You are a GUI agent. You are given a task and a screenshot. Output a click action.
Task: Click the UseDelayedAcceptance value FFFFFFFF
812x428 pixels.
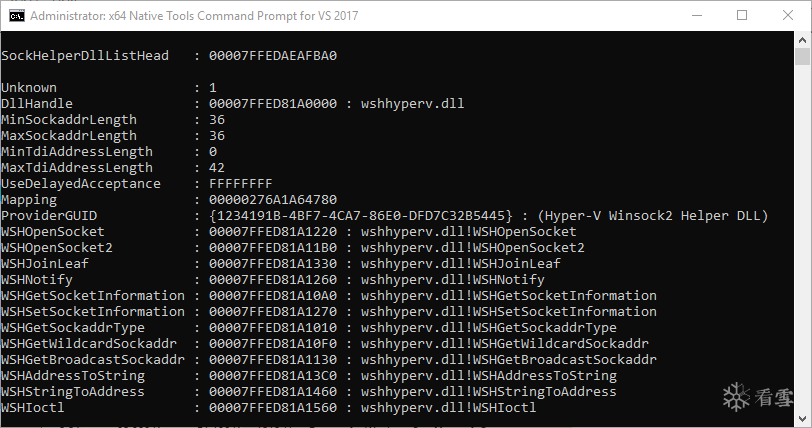click(x=241, y=184)
